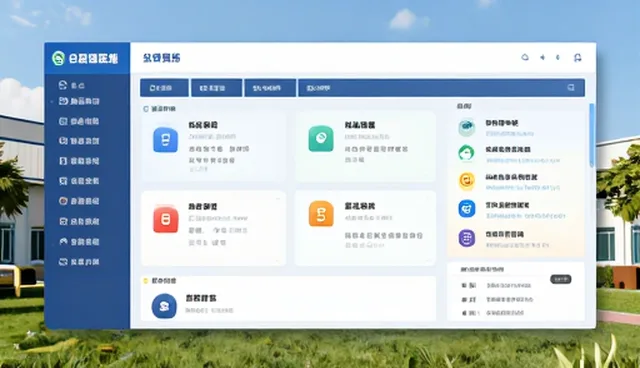Screen dimensions: 640x368
Task: Open the card with the orange square icon
Action: pyautogui.click(x=365, y=228)
